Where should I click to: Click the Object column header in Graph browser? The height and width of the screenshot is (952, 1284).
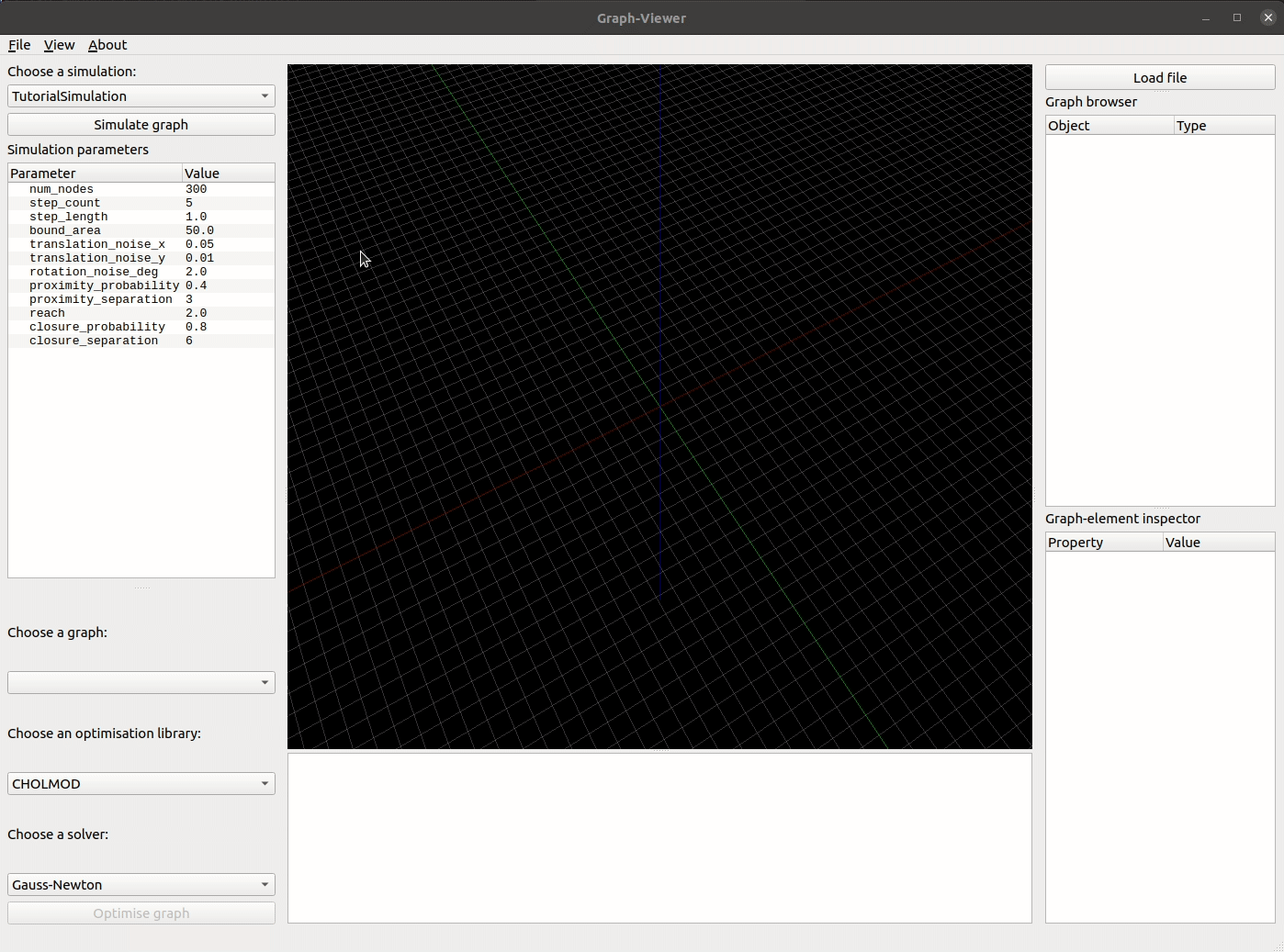pos(1109,125)
